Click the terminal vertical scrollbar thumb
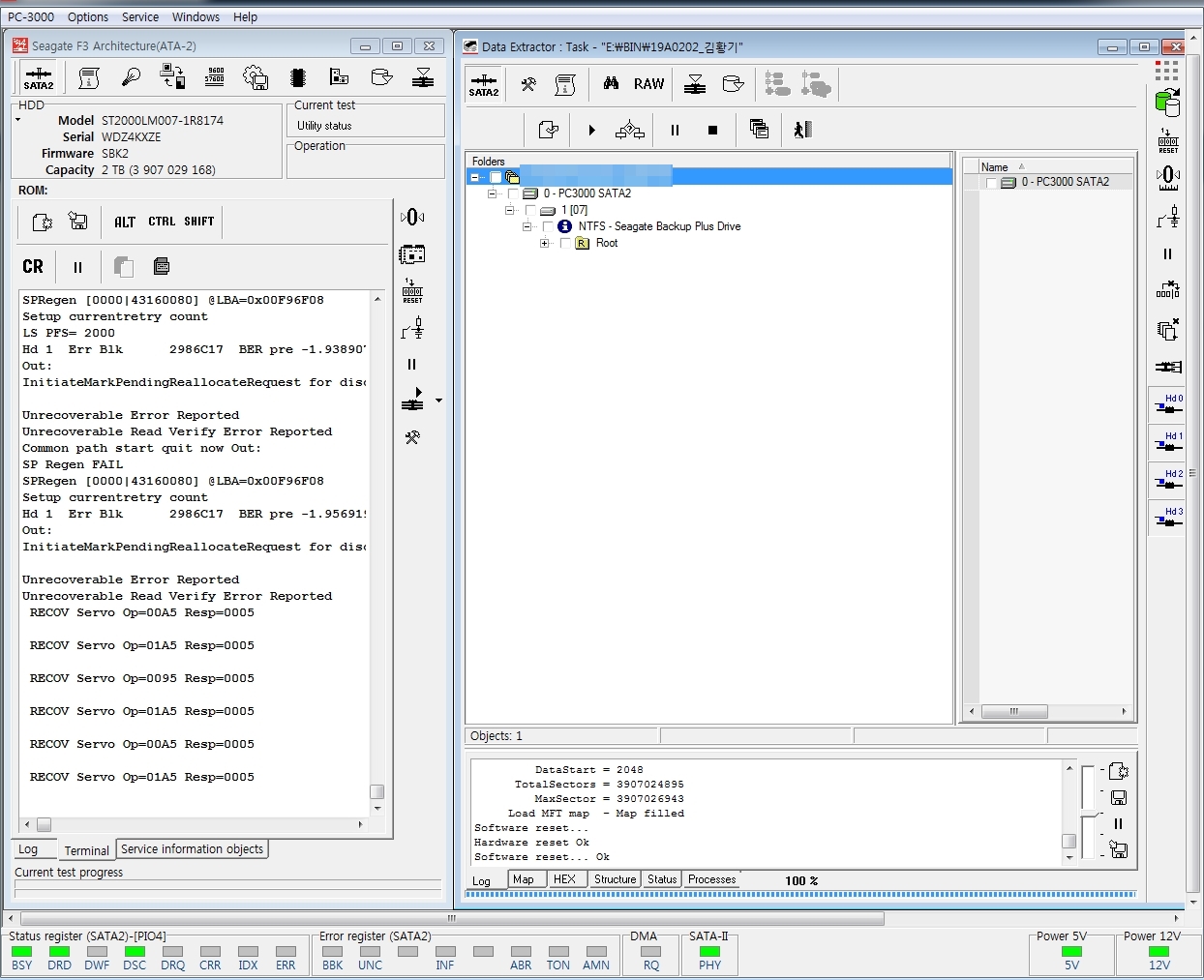Viewport: 1204px width, 980px height. 377,791
